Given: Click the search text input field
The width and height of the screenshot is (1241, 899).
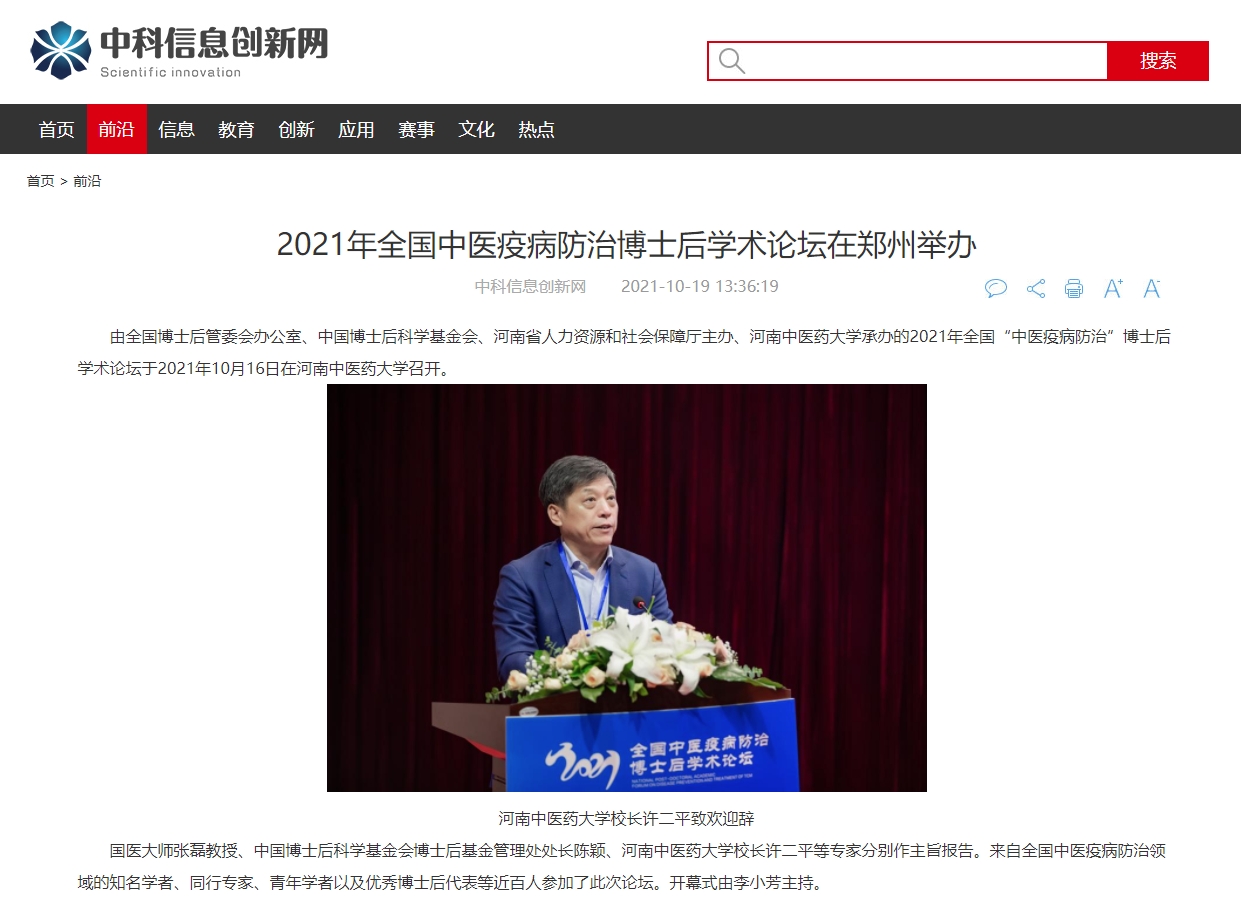Looking at the screenshot, I should pos(925,61).
